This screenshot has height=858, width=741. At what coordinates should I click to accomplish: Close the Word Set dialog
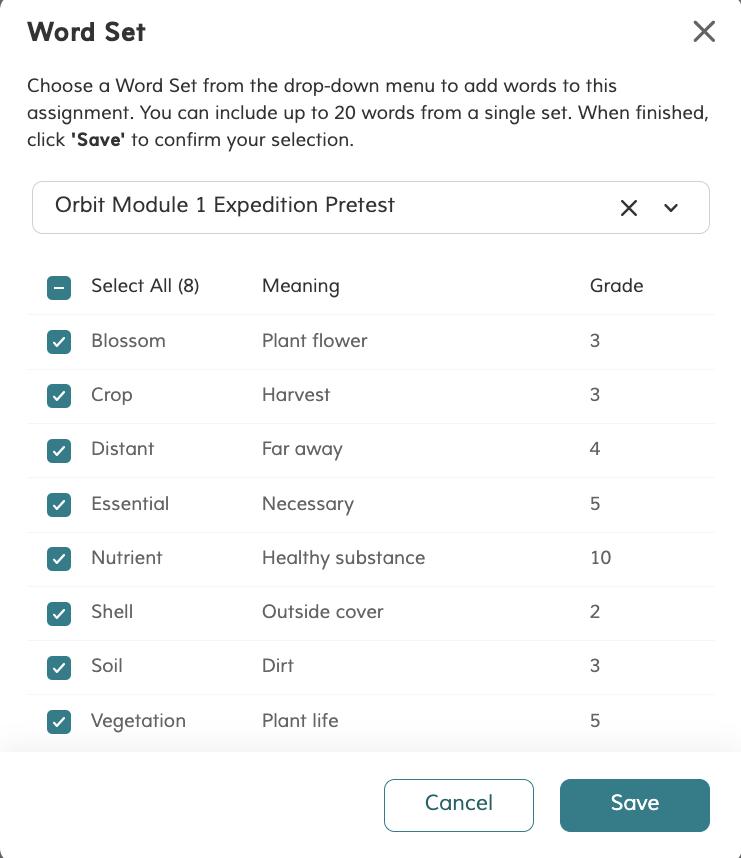coord(704,32)
